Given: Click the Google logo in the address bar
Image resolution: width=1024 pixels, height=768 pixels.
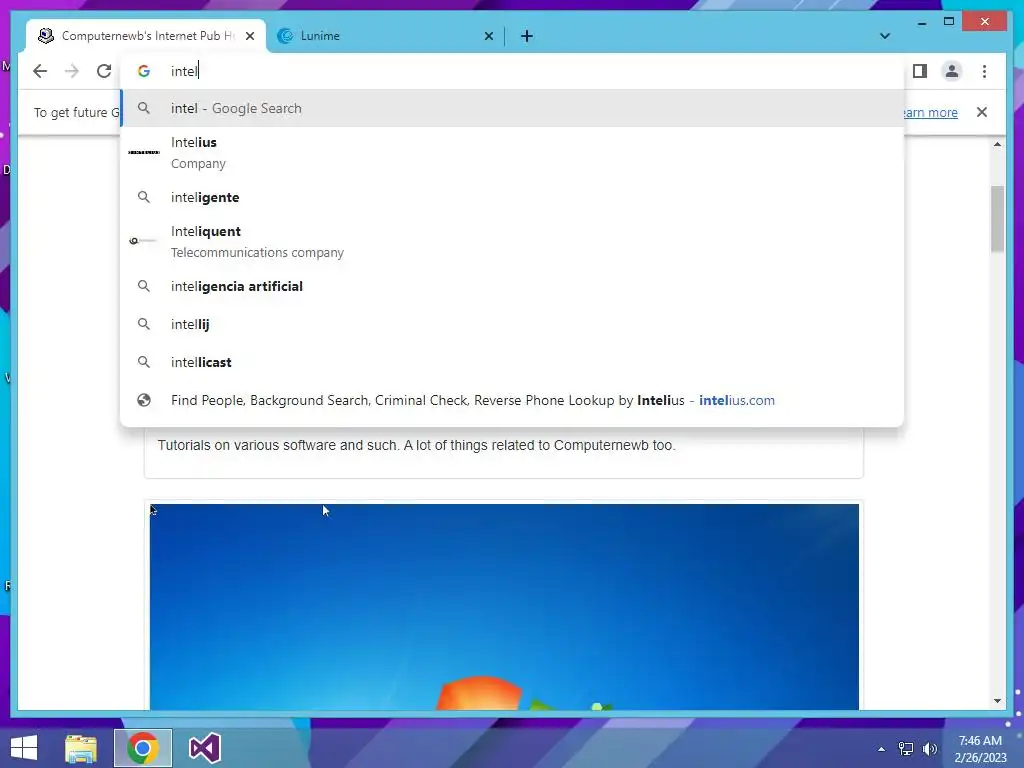Looking at the screenshot, I should click(144, 71).
